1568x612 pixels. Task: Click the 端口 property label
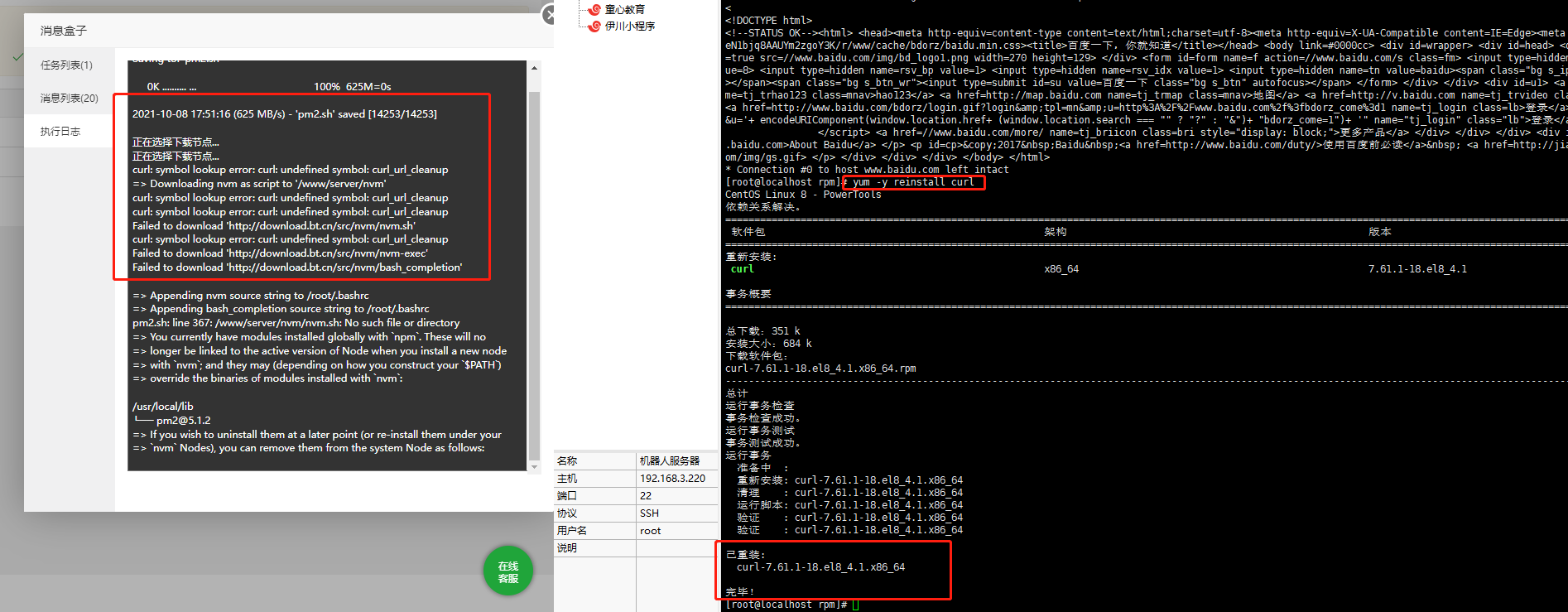point(567,495)
